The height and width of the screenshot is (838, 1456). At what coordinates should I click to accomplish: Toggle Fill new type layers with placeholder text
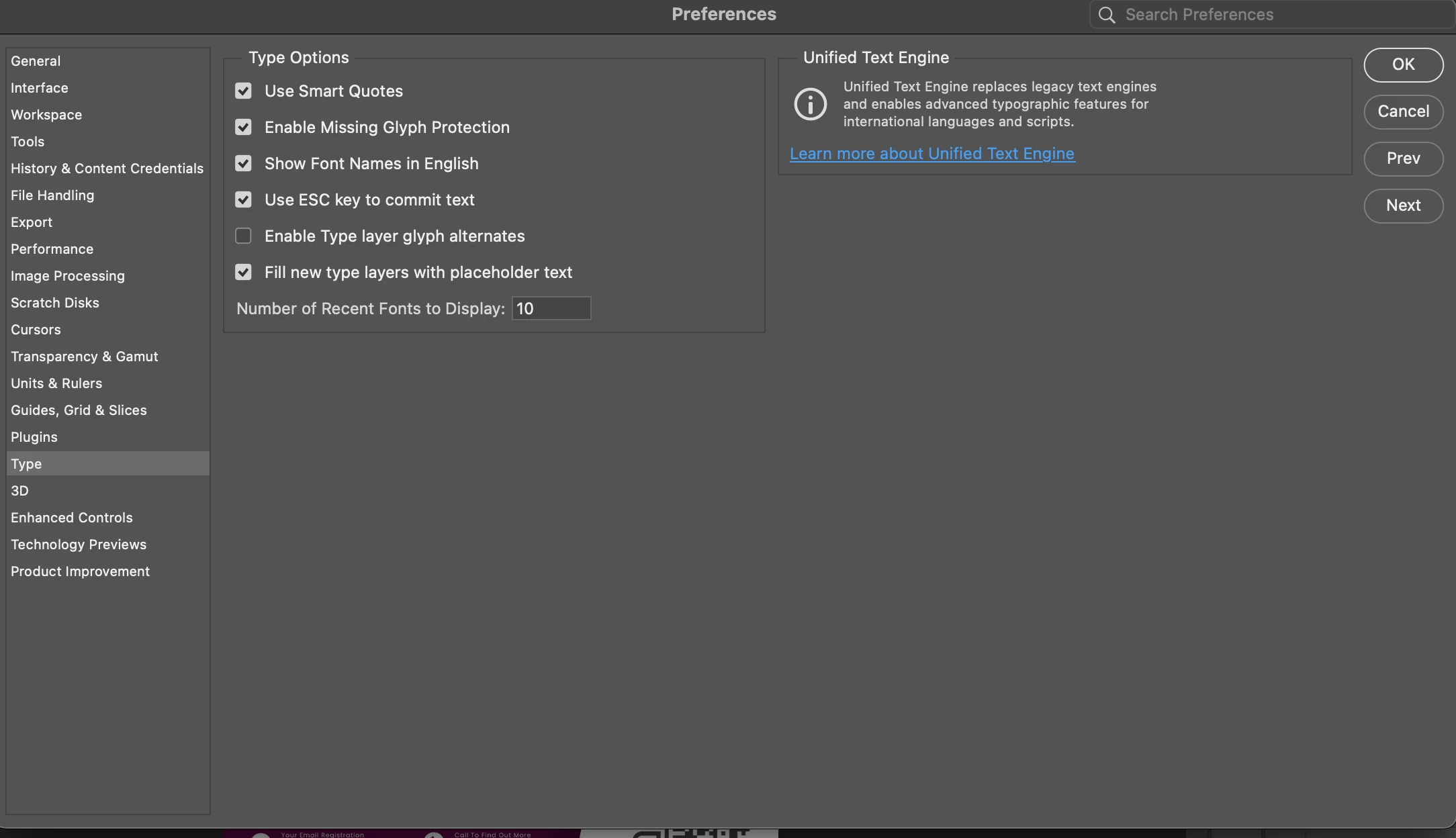coord(243,272)
